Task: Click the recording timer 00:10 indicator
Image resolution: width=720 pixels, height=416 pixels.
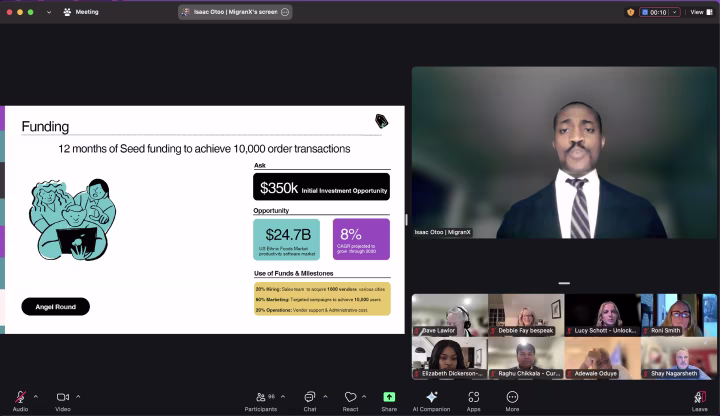Action: pos(655,12)
